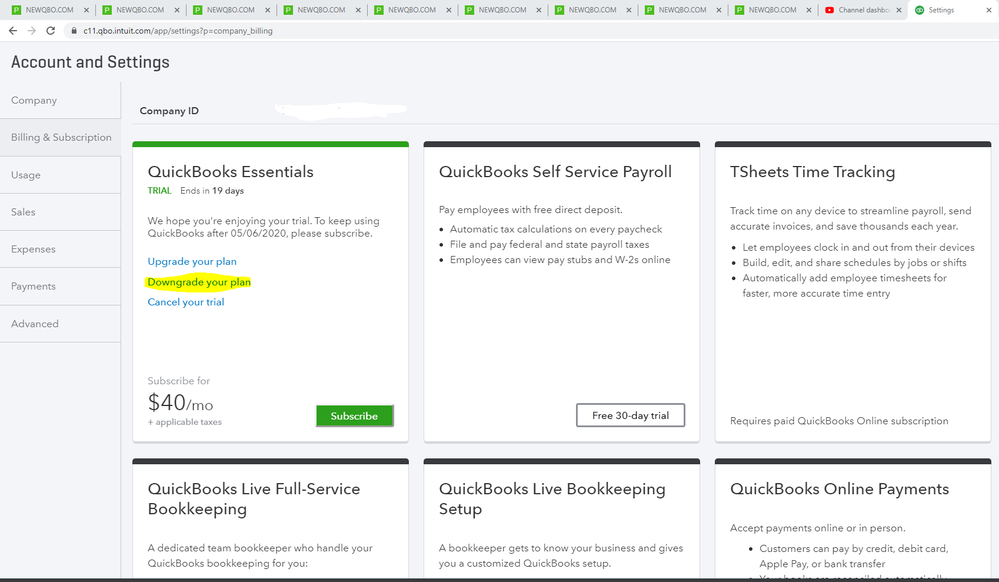This screenshot has height=582, width=999.
Task: Click the green Subscribe button
Action: (x=354, y=416)
